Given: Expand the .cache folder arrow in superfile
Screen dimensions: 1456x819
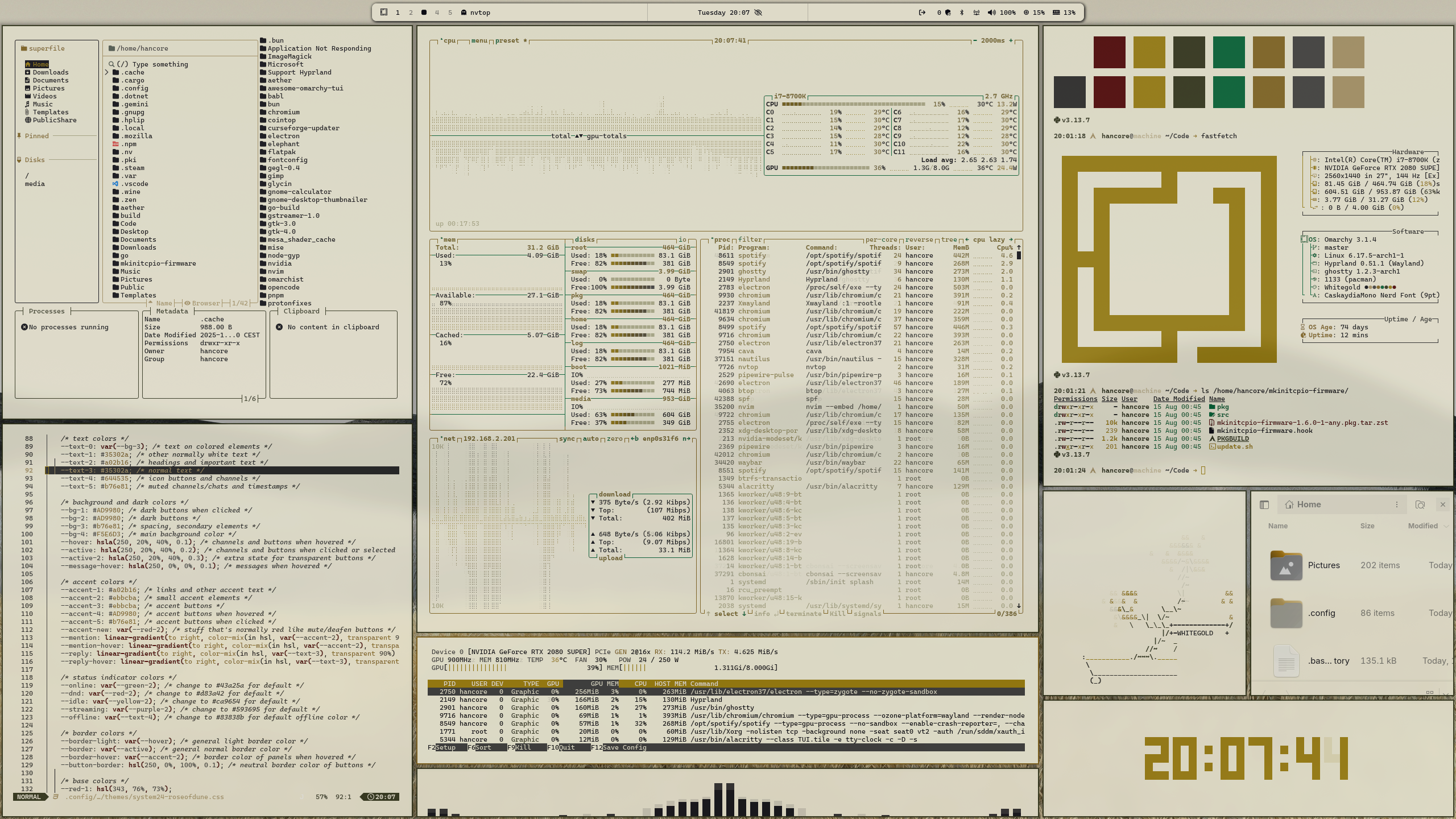Looking at the screenshot, I should pyautogui.click(x=106, y=72).
